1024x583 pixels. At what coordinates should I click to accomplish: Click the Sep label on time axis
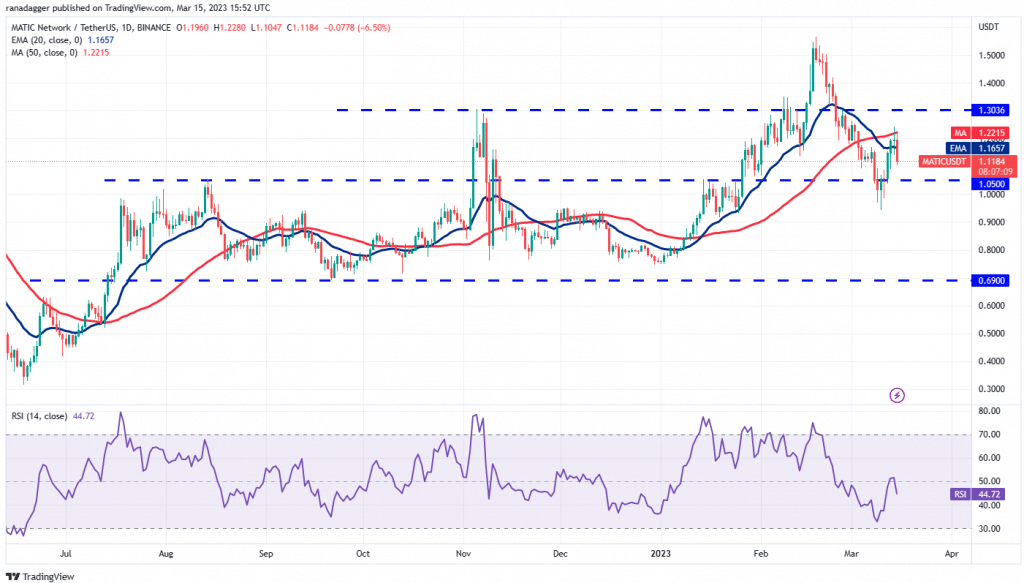tap(266, 554)
